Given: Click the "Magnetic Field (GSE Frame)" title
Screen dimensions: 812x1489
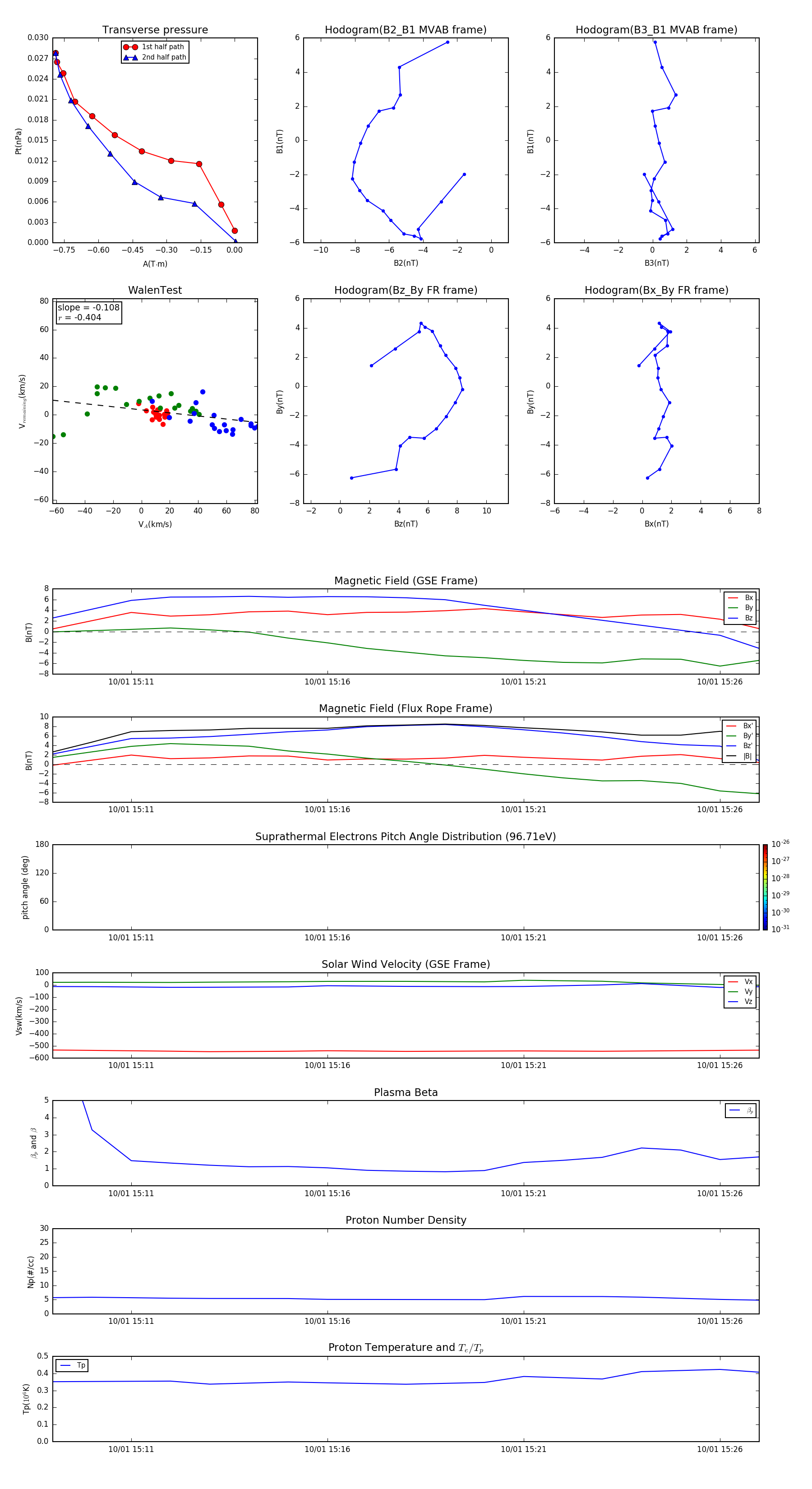Looking at the screenshot, I should point(406,581).
